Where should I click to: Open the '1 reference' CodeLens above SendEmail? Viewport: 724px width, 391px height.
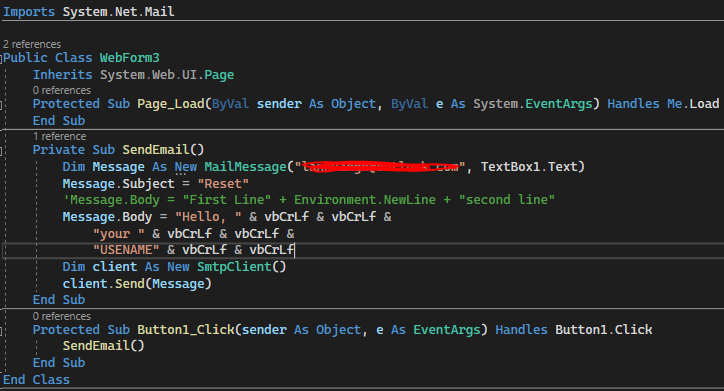pyautogui.click(x=60, y=136)
